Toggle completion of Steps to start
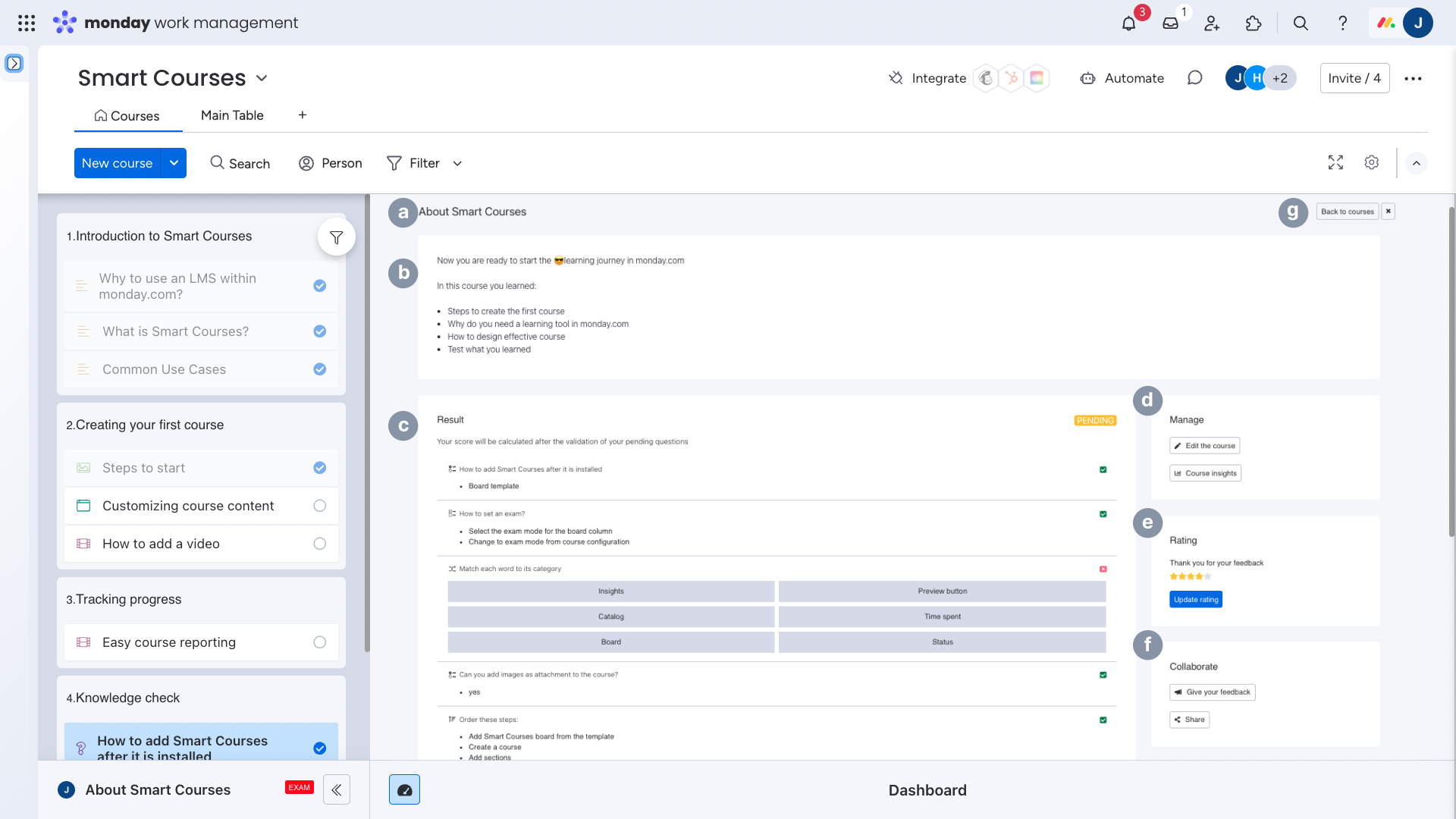Screen dimensions: 1456x819 [x=320, y=468]
